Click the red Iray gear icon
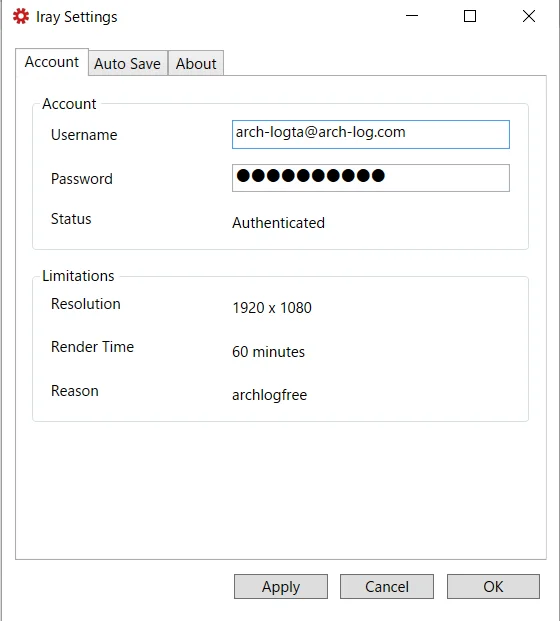The image size is (560, 621). (x=21, y=17)
